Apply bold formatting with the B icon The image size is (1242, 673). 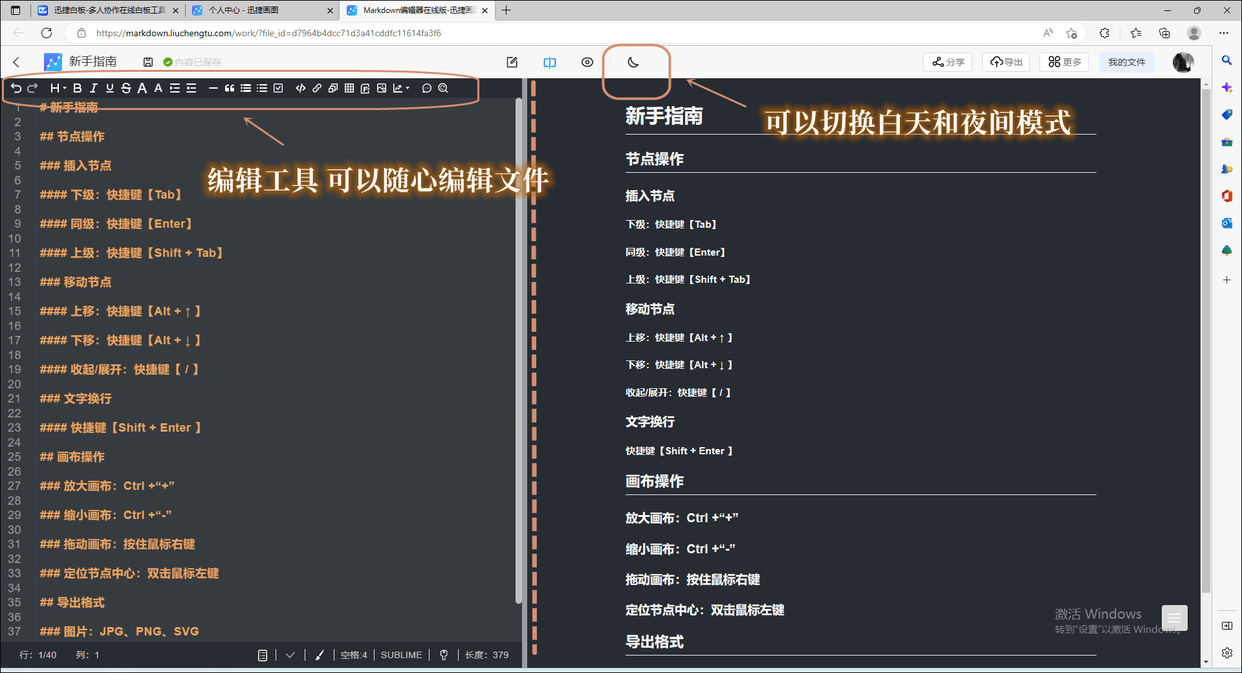pos(77,88)
